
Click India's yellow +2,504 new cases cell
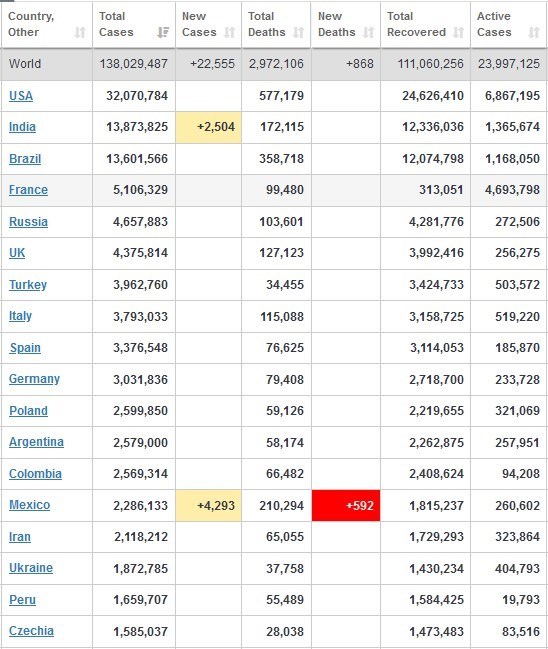click(209, 127)
